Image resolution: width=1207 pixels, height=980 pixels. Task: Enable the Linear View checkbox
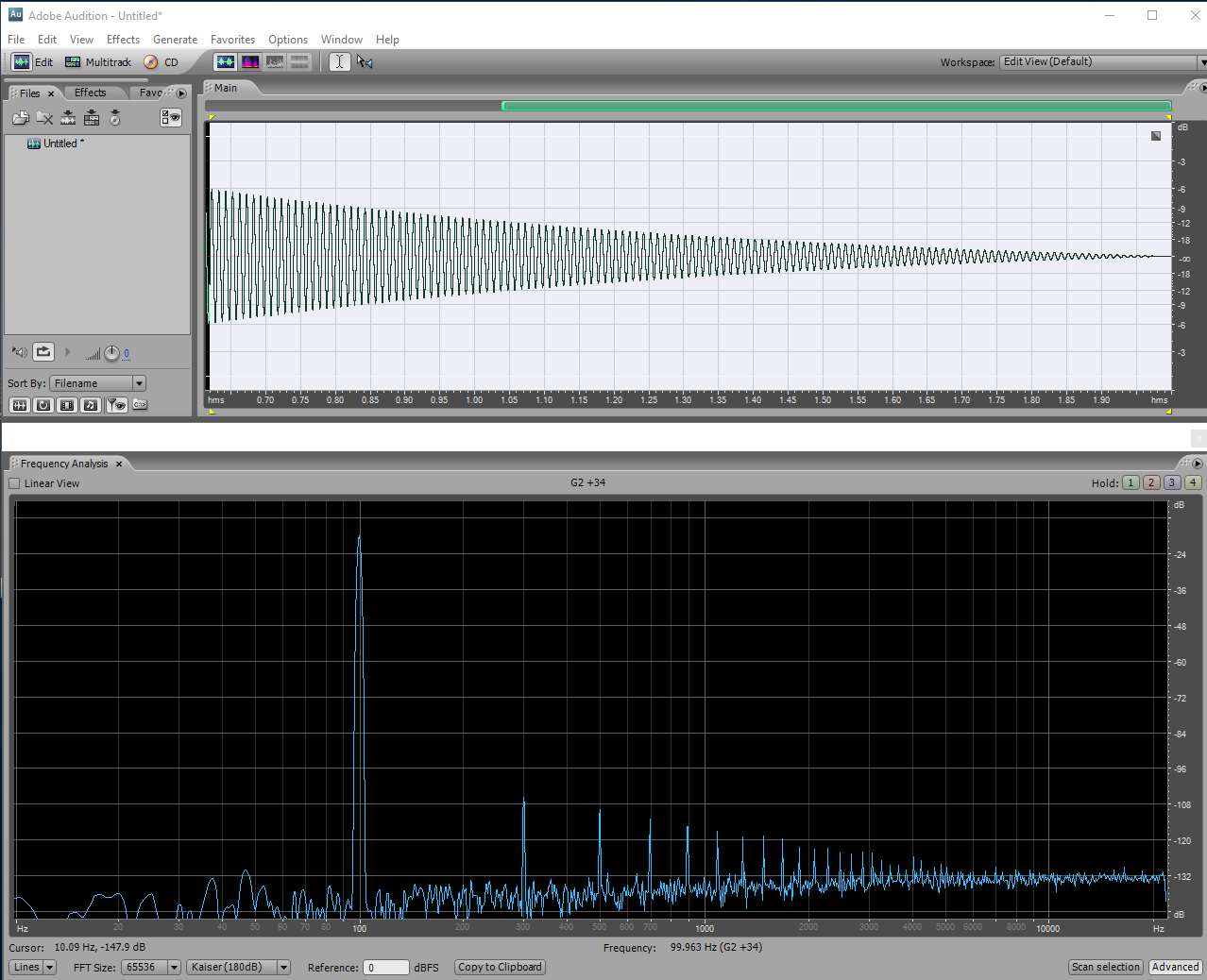[14, 483]
